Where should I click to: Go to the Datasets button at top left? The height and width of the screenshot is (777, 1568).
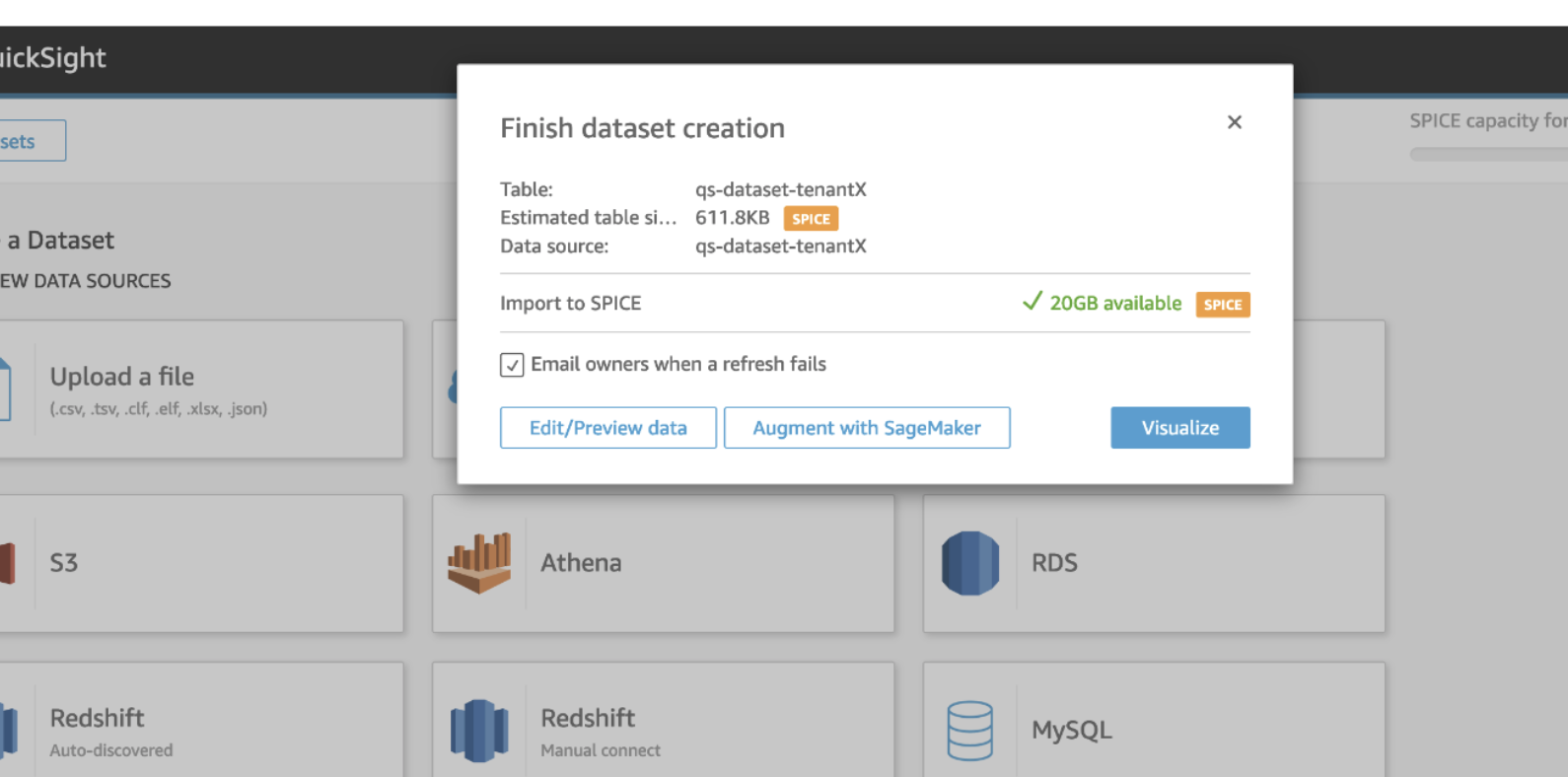(30, 141)
